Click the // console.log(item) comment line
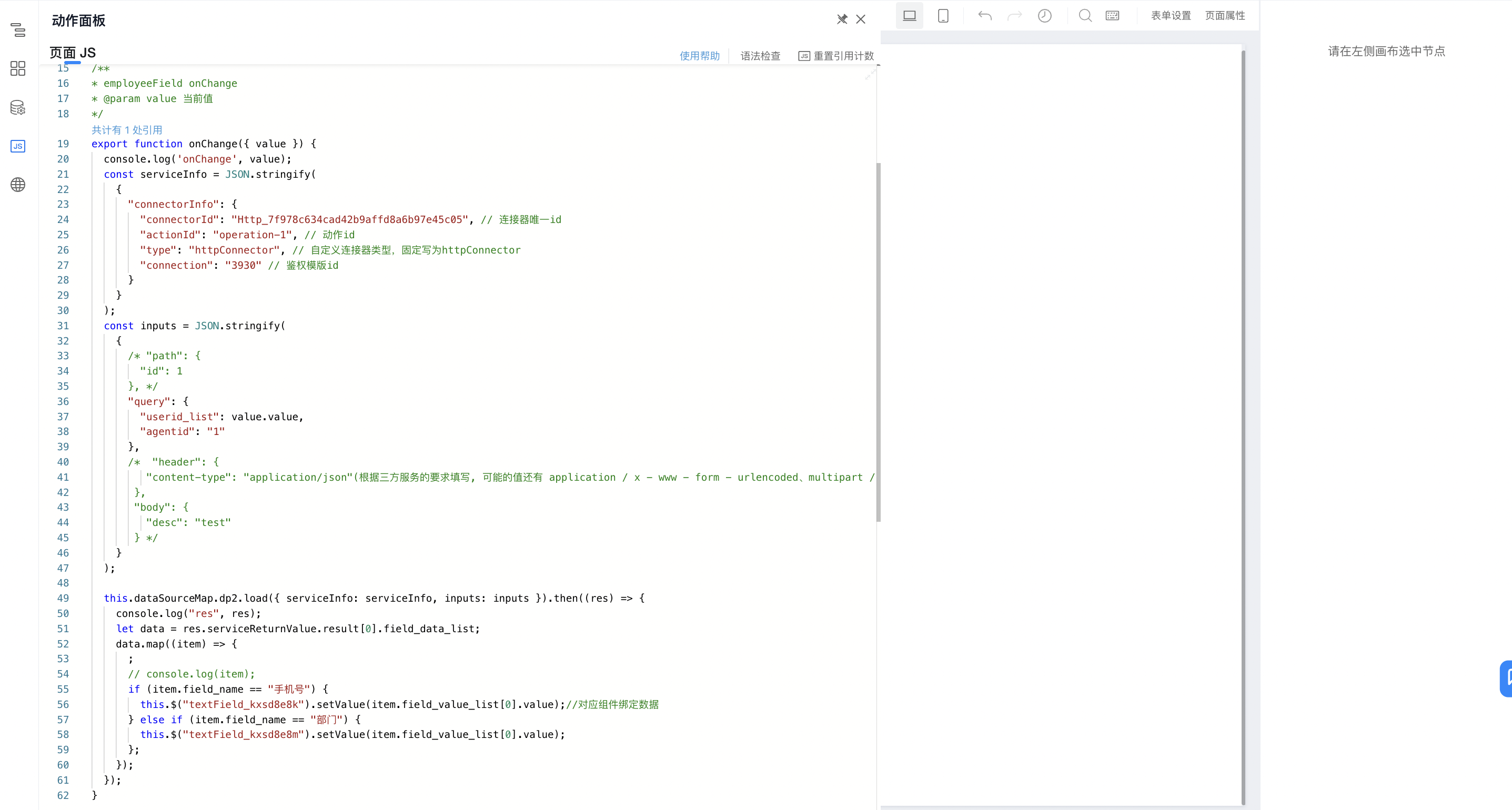The height and width of the screenshot is (810, 1512). [191, 674]
